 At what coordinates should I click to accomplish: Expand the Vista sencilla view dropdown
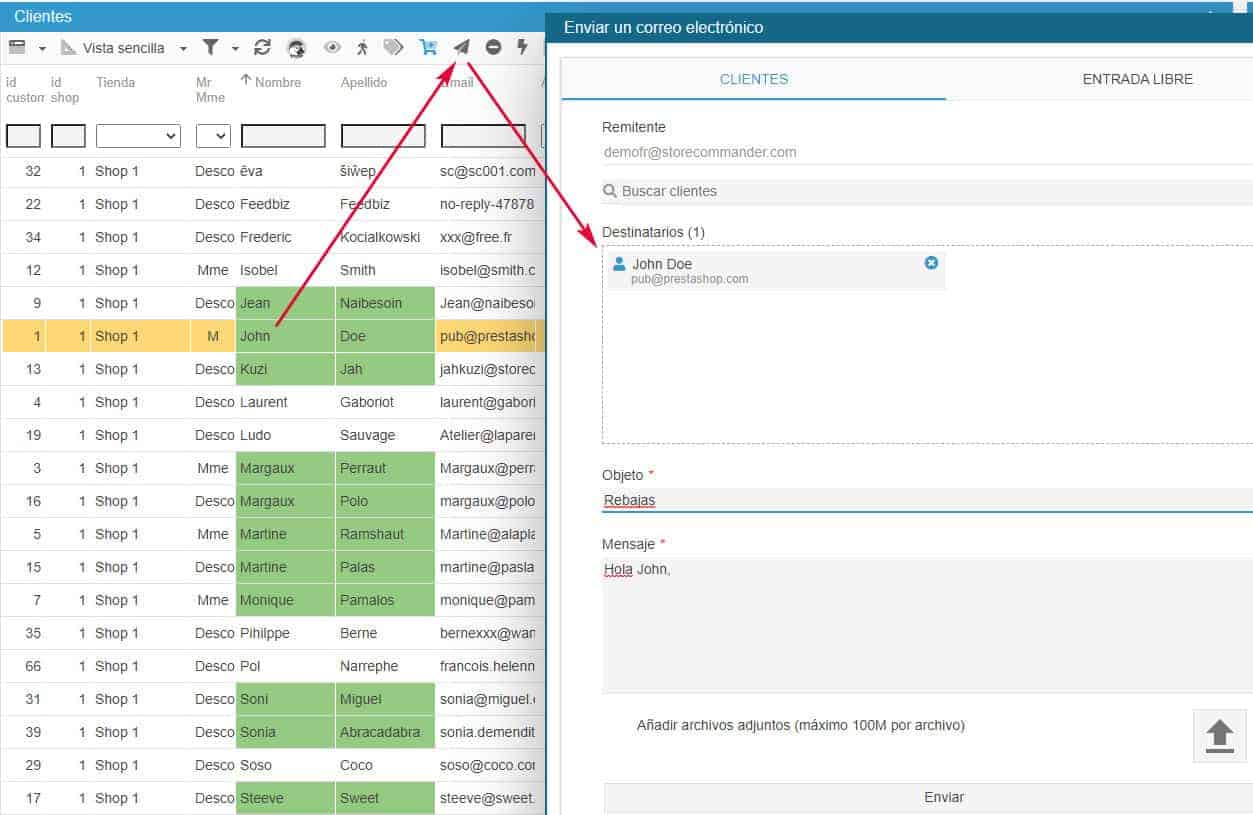click(183, 48)
